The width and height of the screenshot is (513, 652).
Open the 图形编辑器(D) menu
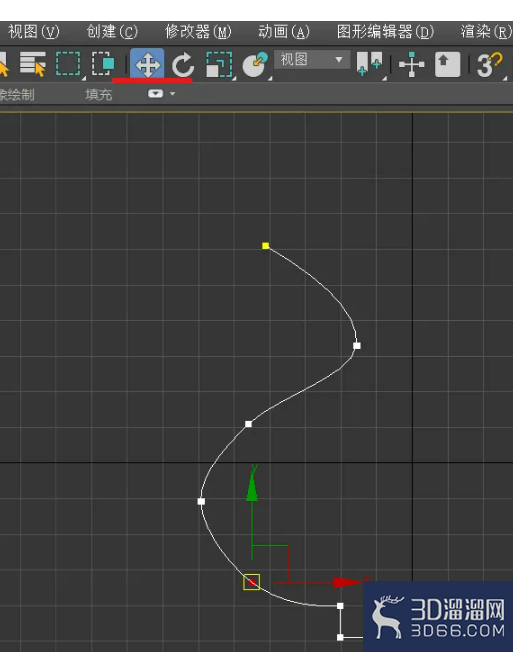[385, 32]
